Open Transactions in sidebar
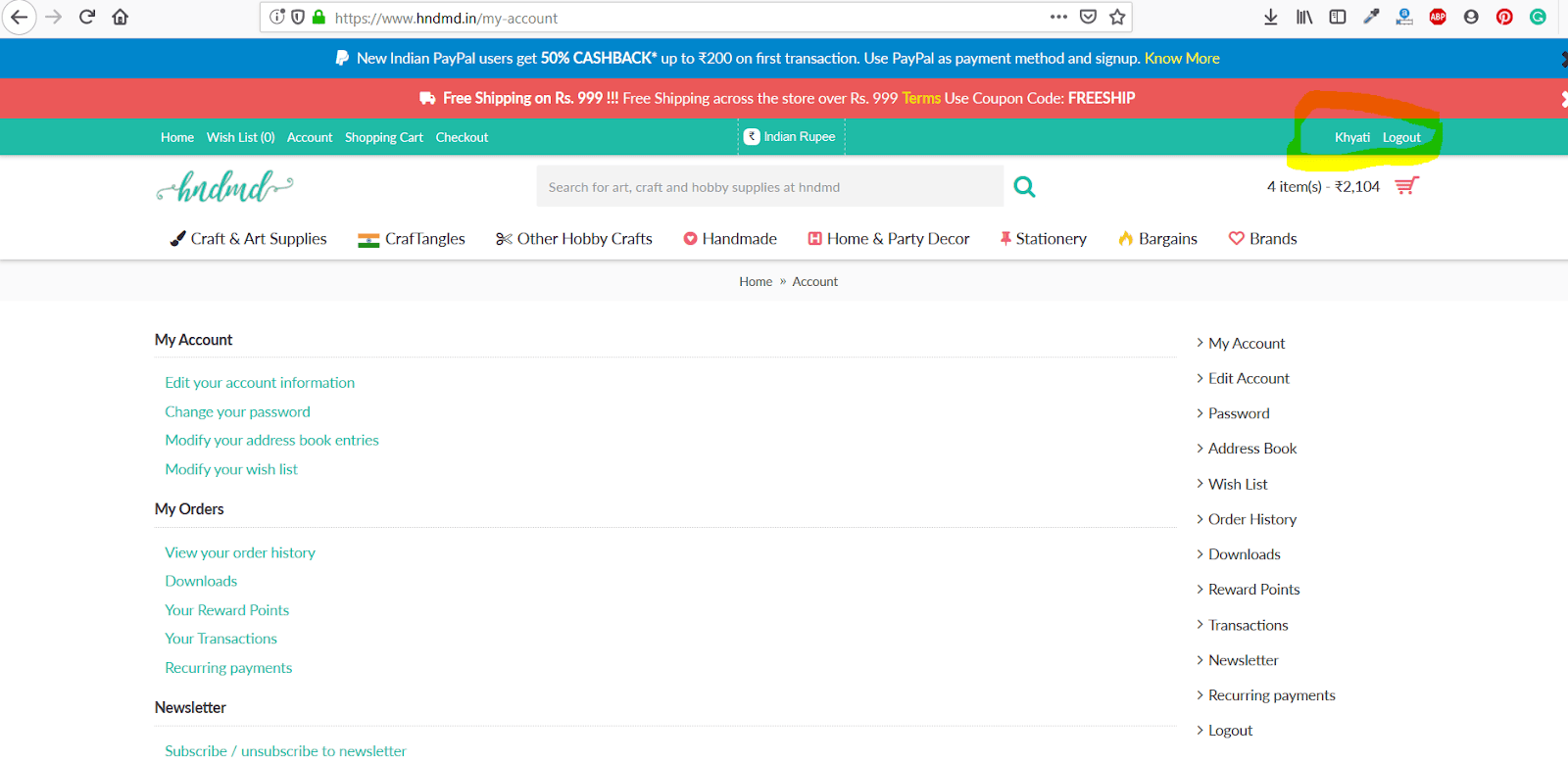 point(1248,625)
